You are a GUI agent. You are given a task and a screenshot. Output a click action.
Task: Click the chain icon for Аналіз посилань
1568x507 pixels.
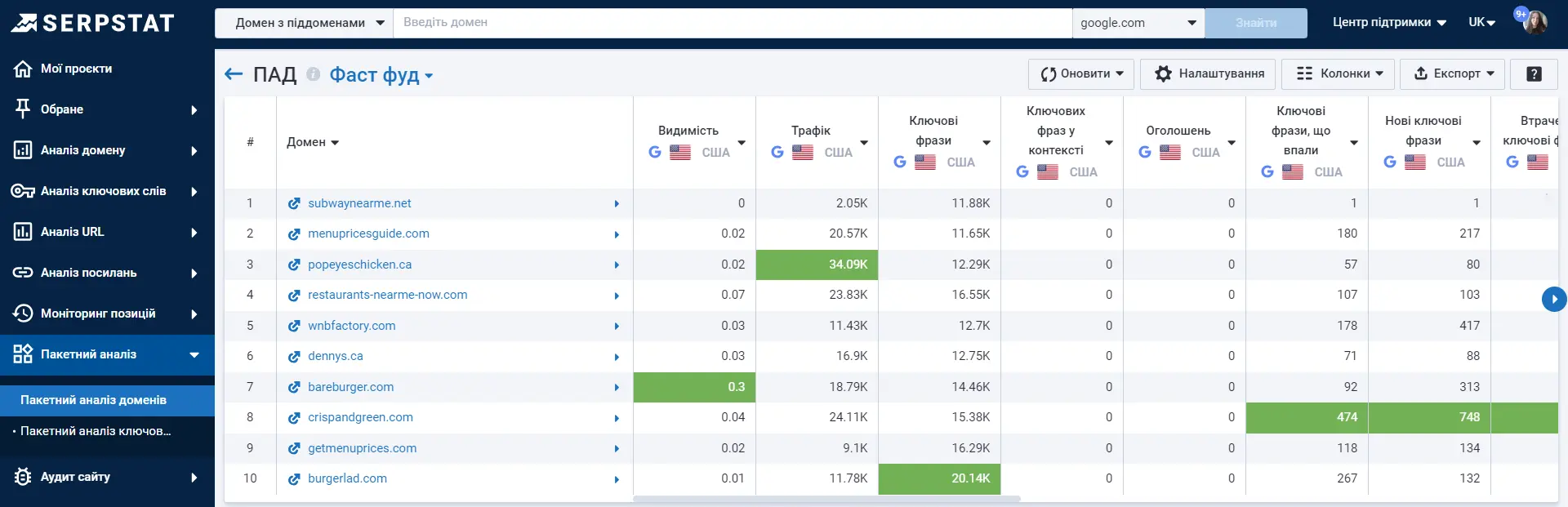tap(23, 273)
